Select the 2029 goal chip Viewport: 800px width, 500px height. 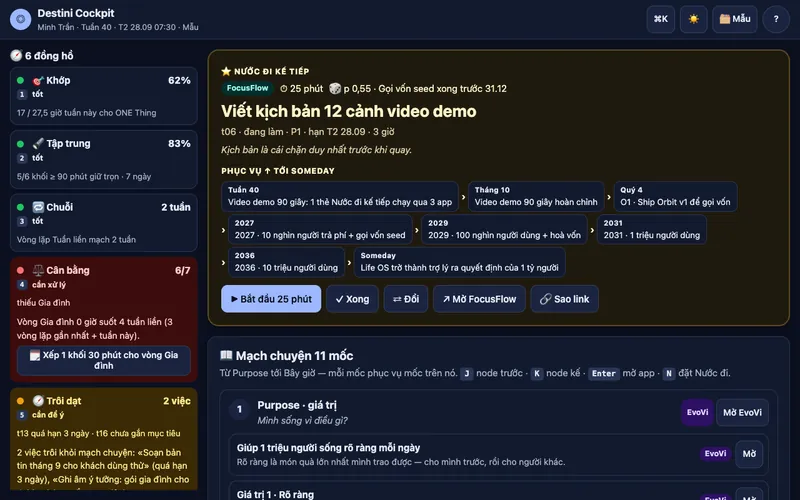point(504,230)
